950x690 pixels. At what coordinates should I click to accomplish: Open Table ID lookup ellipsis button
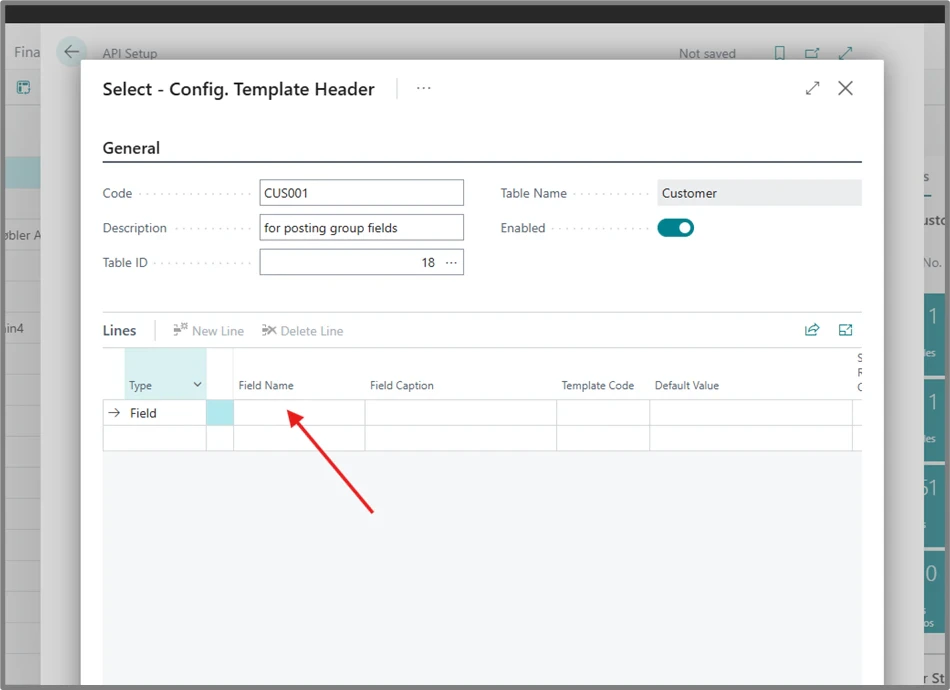pyautogui.click(x=451, y=262)
